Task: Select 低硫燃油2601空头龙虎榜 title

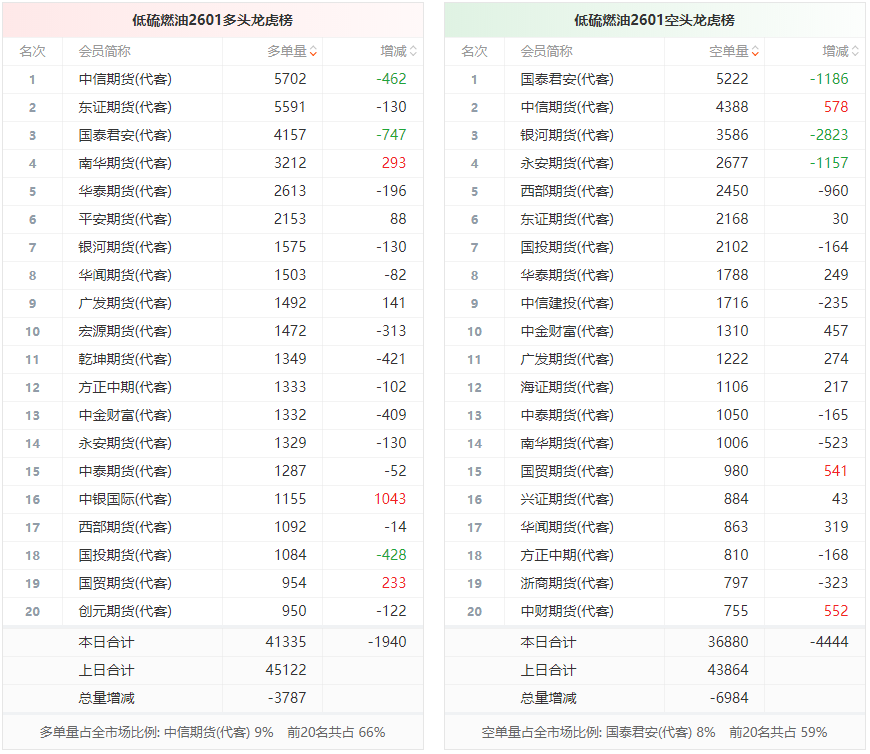Action: [x=654, y=21]
